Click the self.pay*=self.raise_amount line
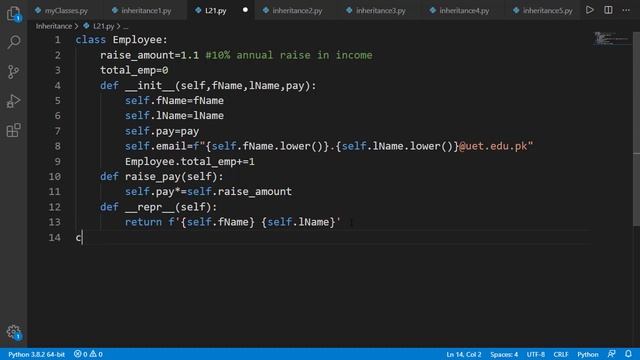This screenshot has height=360, width=640. click(208, 192)
